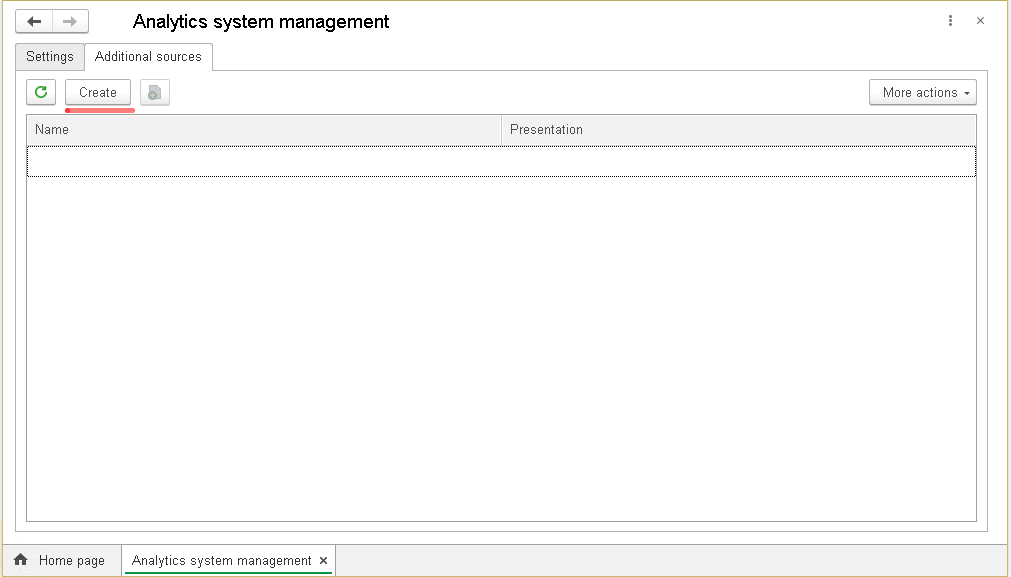
Task: Switch to the Settings tab
Action: tap(50, 57)
